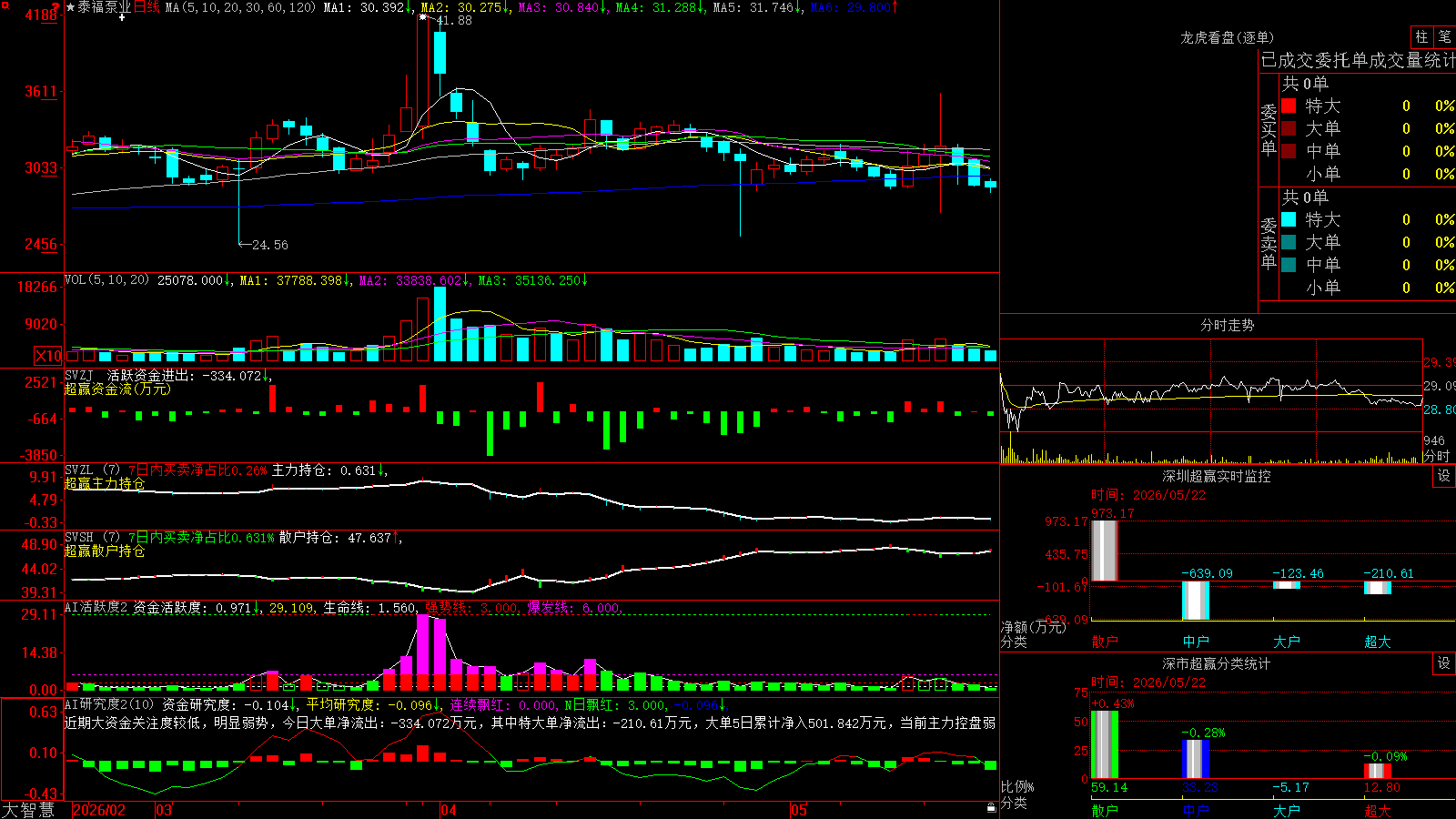
Task: Click the 龙虎看盘(逐单) panel title
Action: [1227, 37]
